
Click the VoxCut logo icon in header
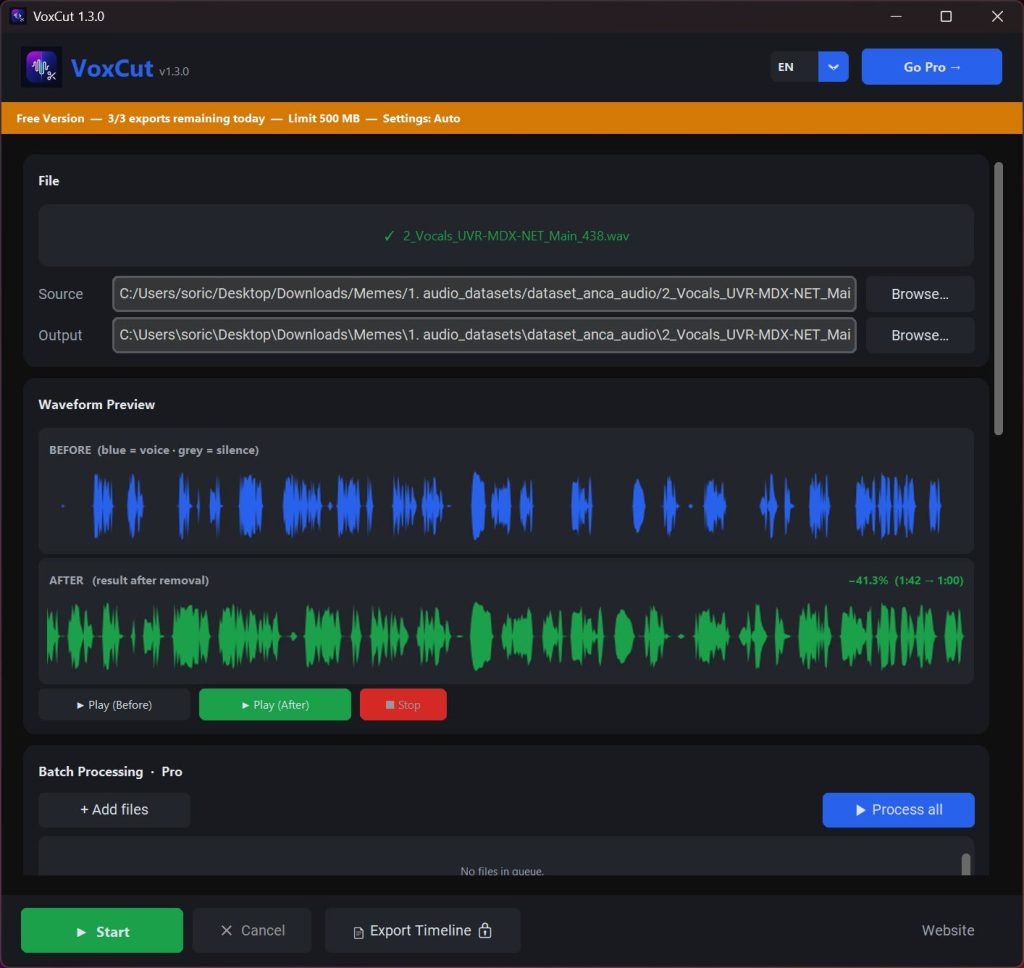pyautogui.click(x=41, y=67)
